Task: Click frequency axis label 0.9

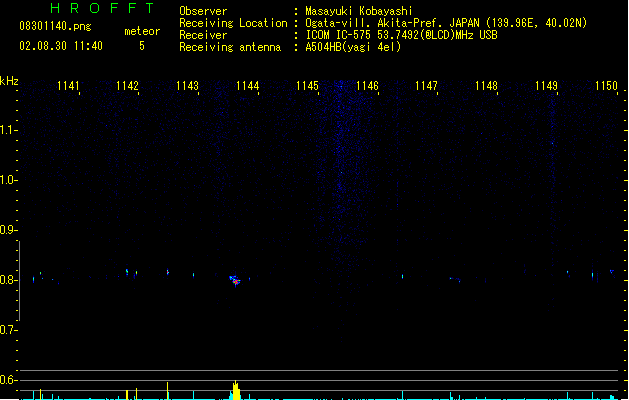Action: pyautogui.click(x=8, y=230)
